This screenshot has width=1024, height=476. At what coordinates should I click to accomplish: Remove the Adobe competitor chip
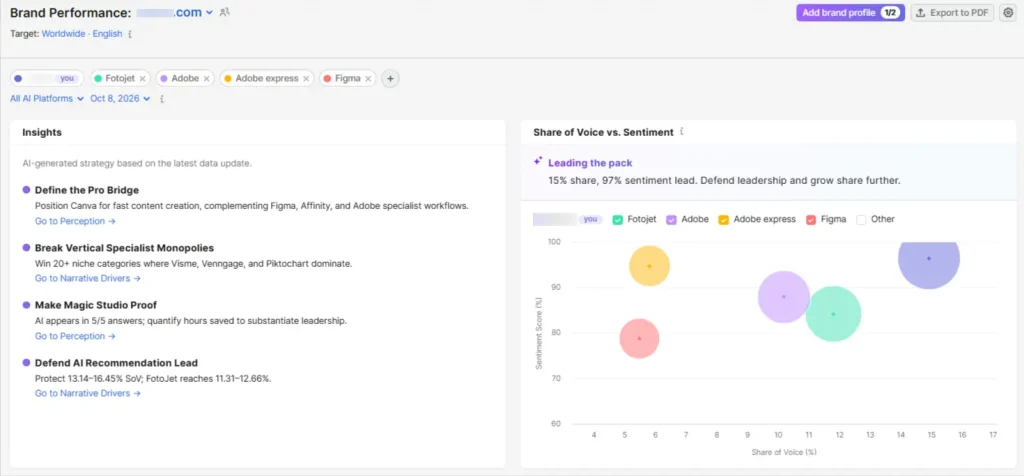coord(206,78)
